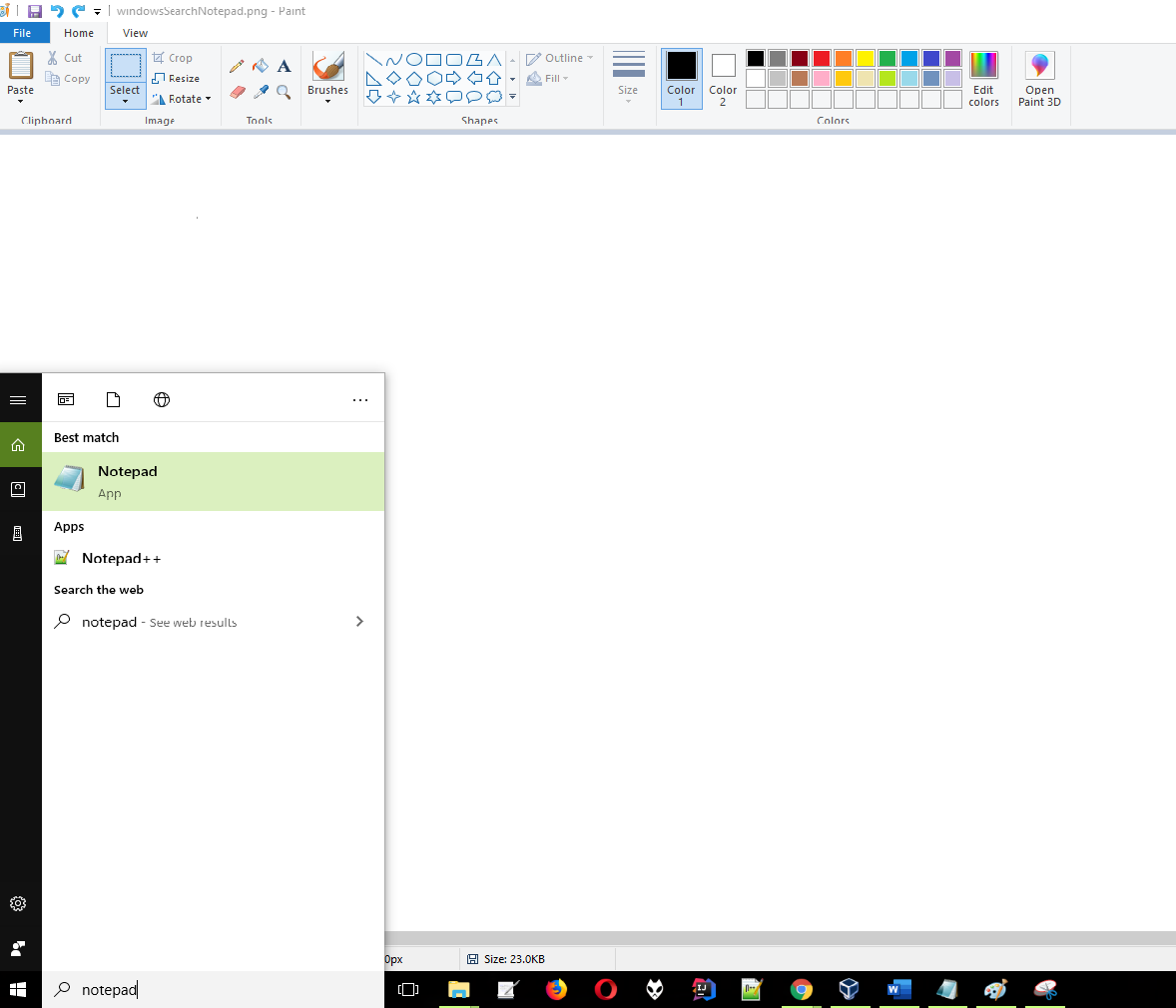Click the Copy button

(x=68, y=78)
